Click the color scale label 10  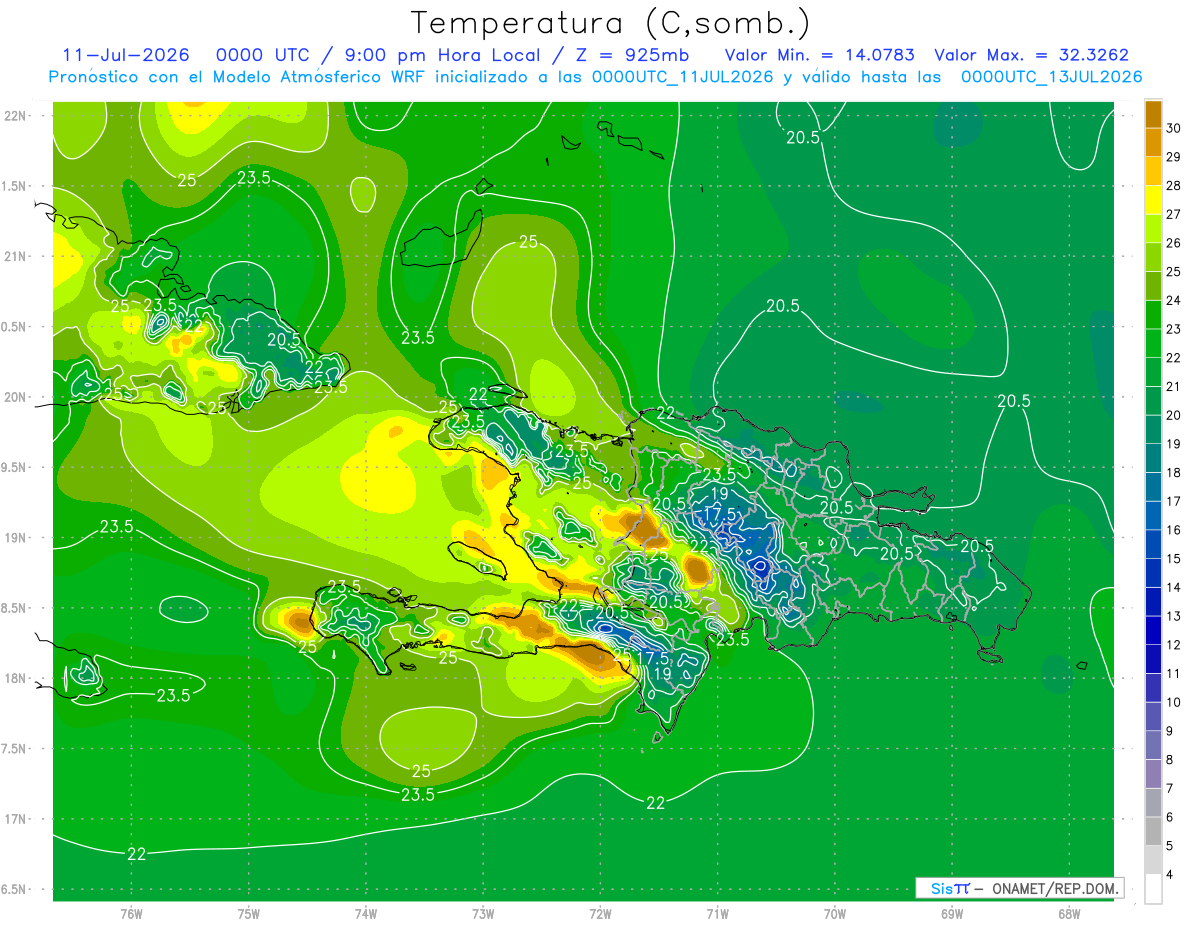pos(1173,703)
